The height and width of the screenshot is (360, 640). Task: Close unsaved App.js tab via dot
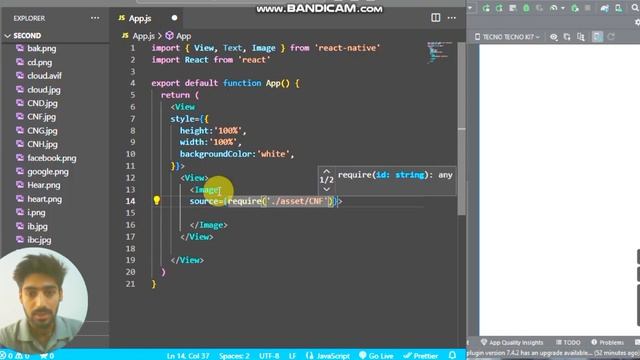tap(174, 18)
